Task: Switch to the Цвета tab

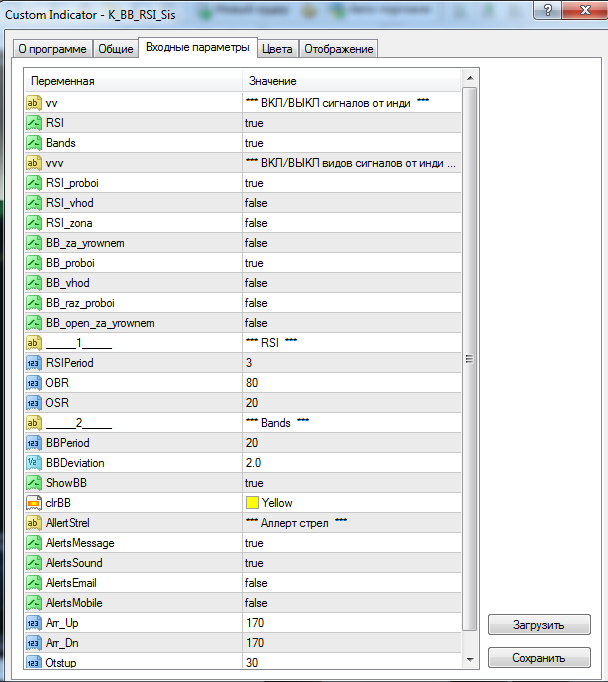Action: coord(277,49)
